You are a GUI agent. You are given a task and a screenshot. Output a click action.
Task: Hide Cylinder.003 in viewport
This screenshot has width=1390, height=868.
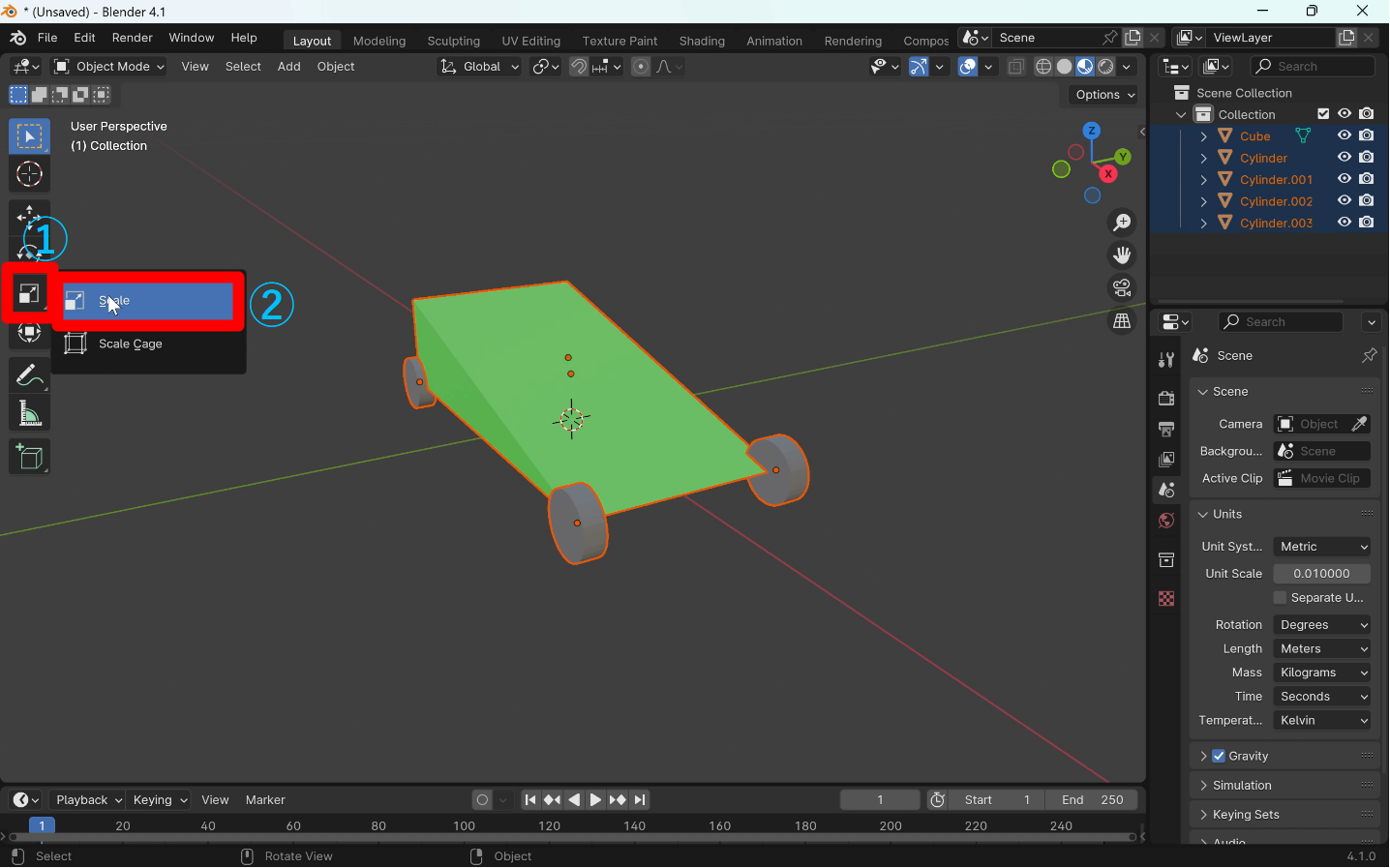(x=1345, y=223)
